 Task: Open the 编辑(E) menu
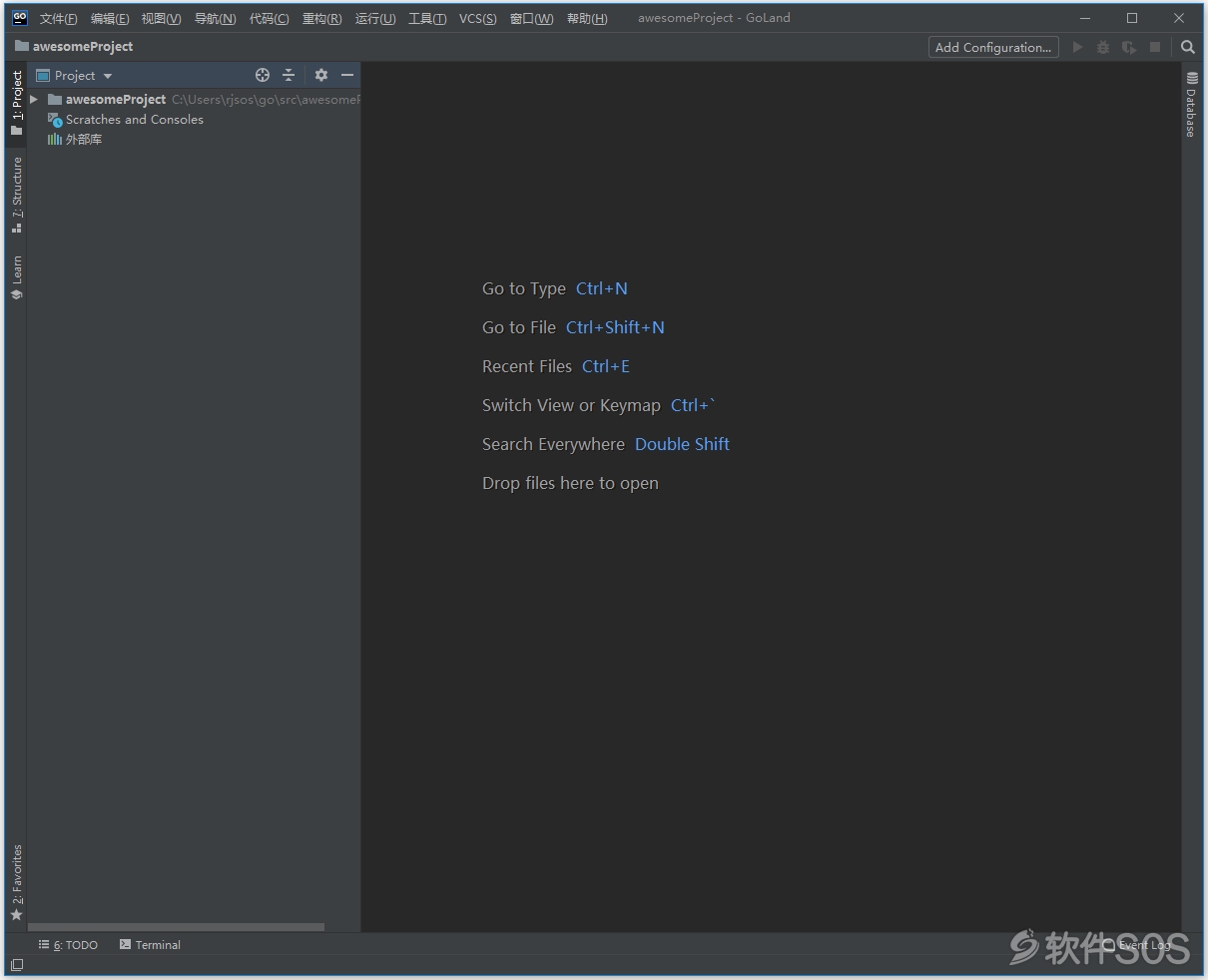[110, 18]
